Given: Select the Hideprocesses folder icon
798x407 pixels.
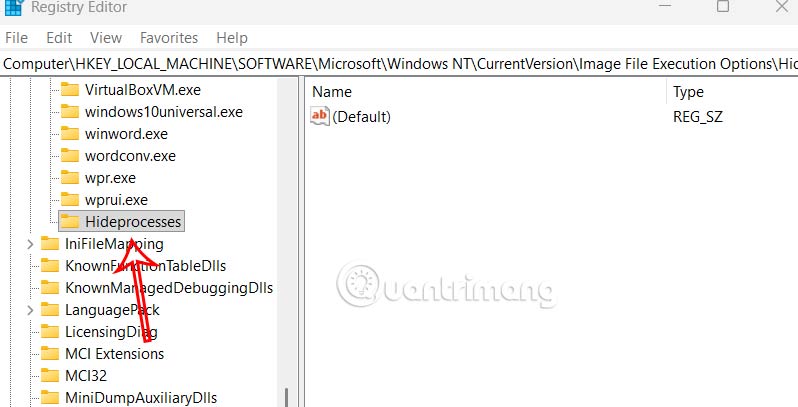Looking at the screenshot, I should click(70, 221).
